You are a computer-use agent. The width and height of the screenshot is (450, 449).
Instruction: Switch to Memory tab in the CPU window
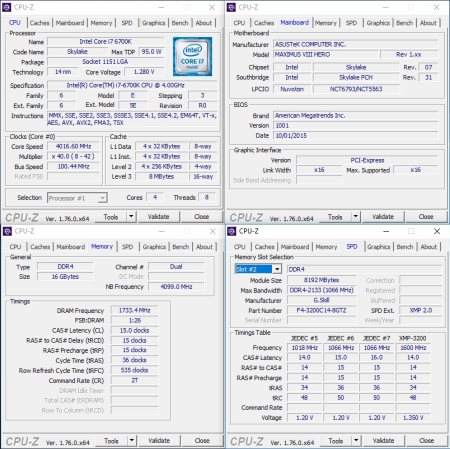click(101, 23)
